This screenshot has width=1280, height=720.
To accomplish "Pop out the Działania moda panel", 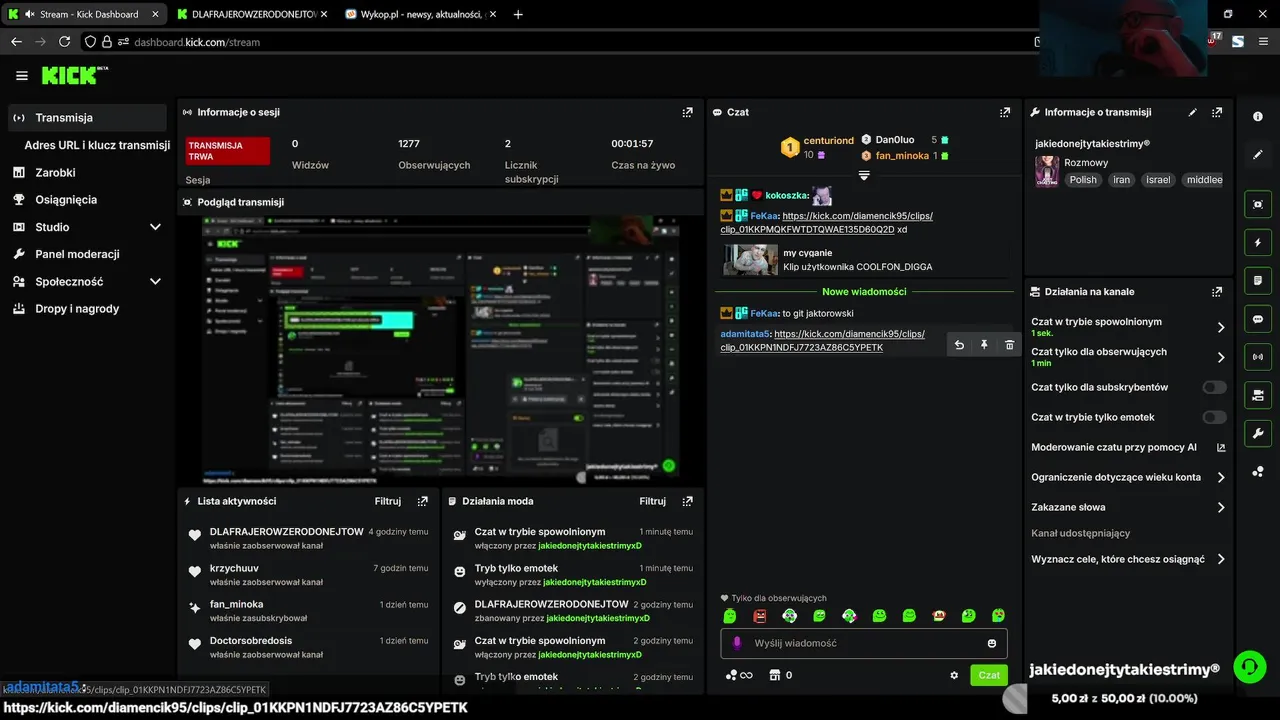I will click(x=687, y=501).
